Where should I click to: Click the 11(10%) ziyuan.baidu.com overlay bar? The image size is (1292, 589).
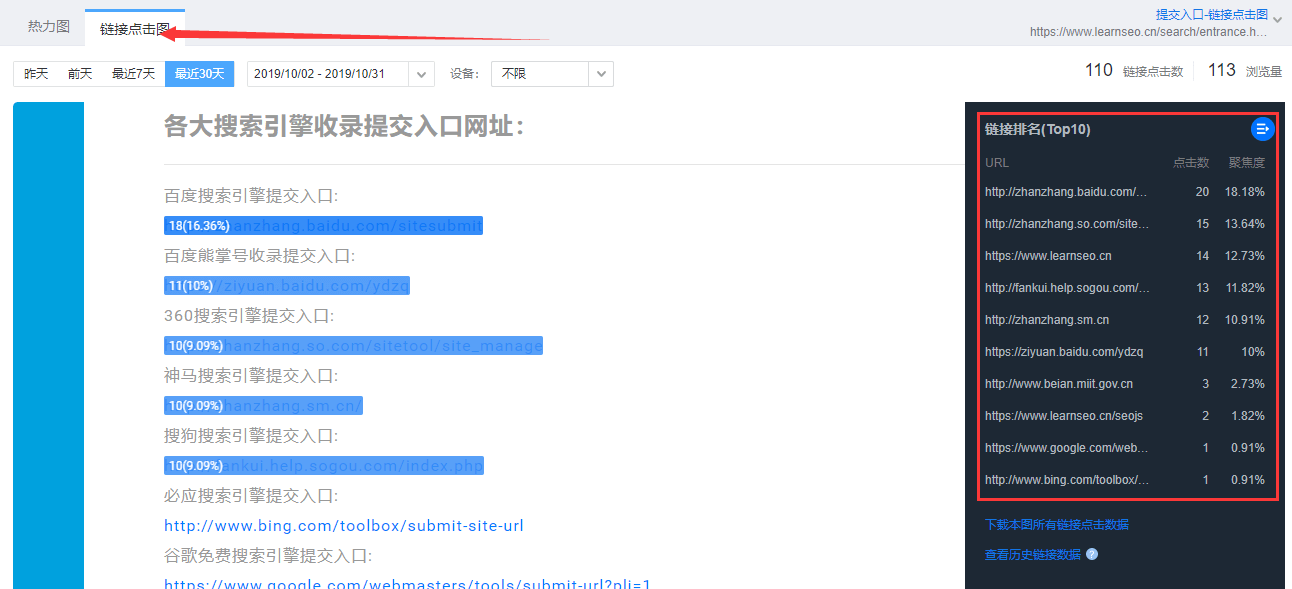(287, 286)
